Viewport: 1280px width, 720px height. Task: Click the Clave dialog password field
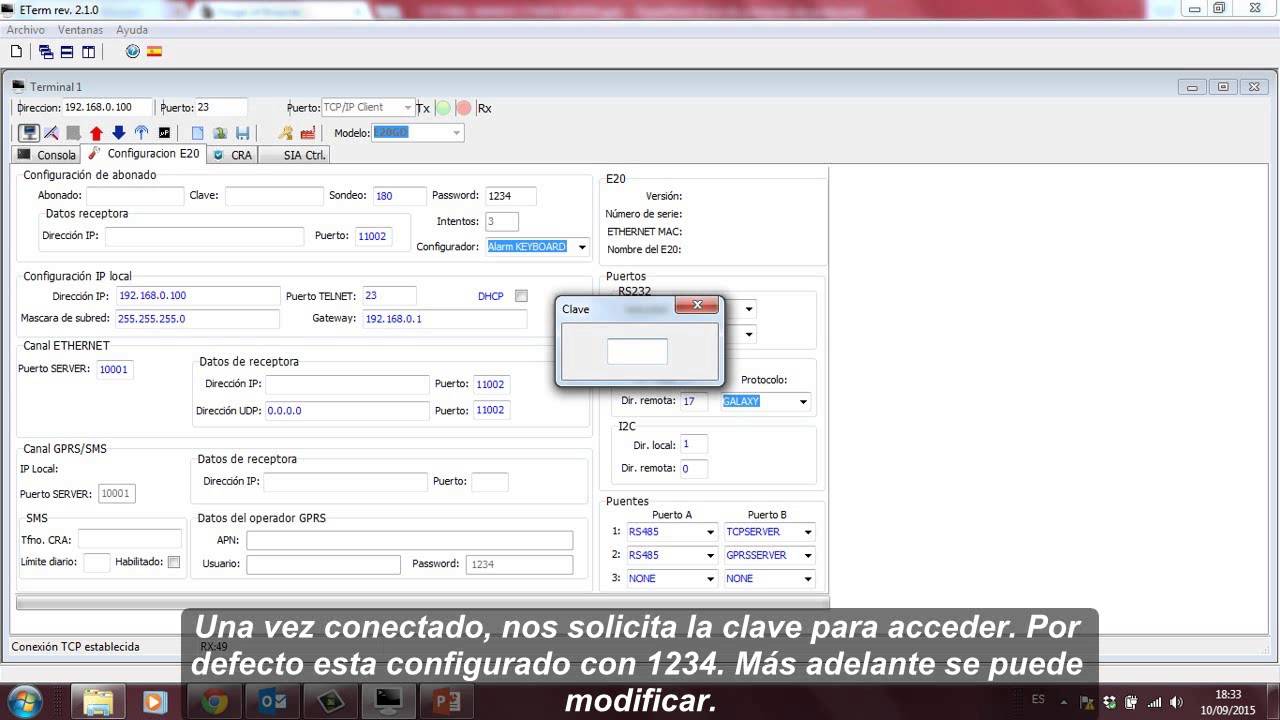637,351
